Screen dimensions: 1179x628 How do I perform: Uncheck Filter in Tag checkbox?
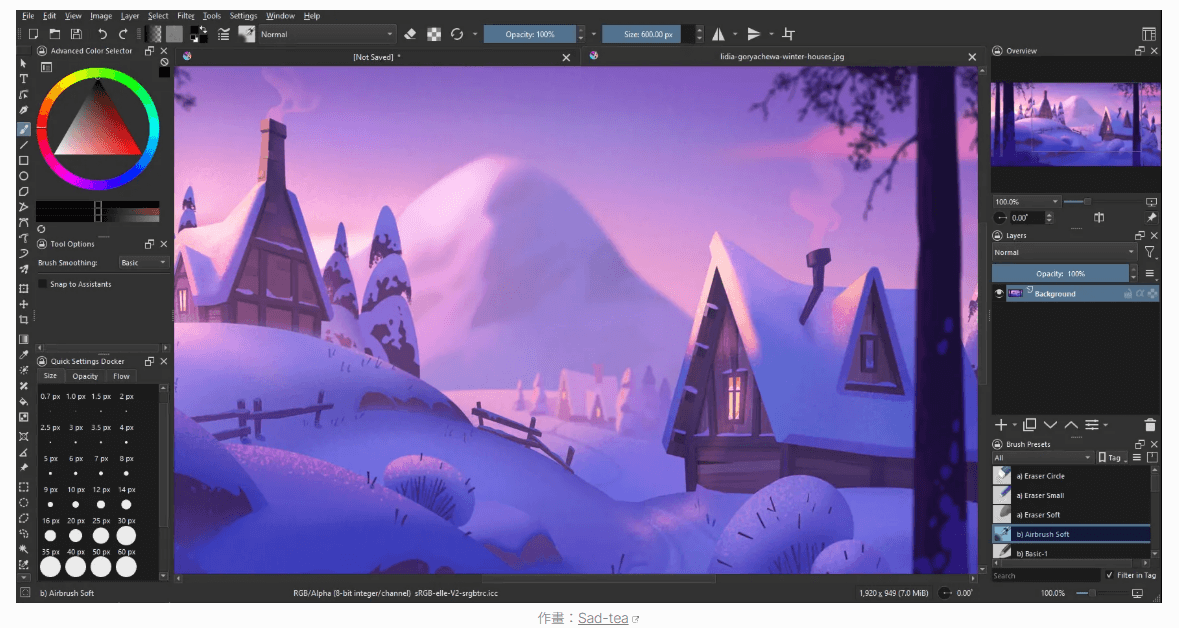click(1110, 575)
